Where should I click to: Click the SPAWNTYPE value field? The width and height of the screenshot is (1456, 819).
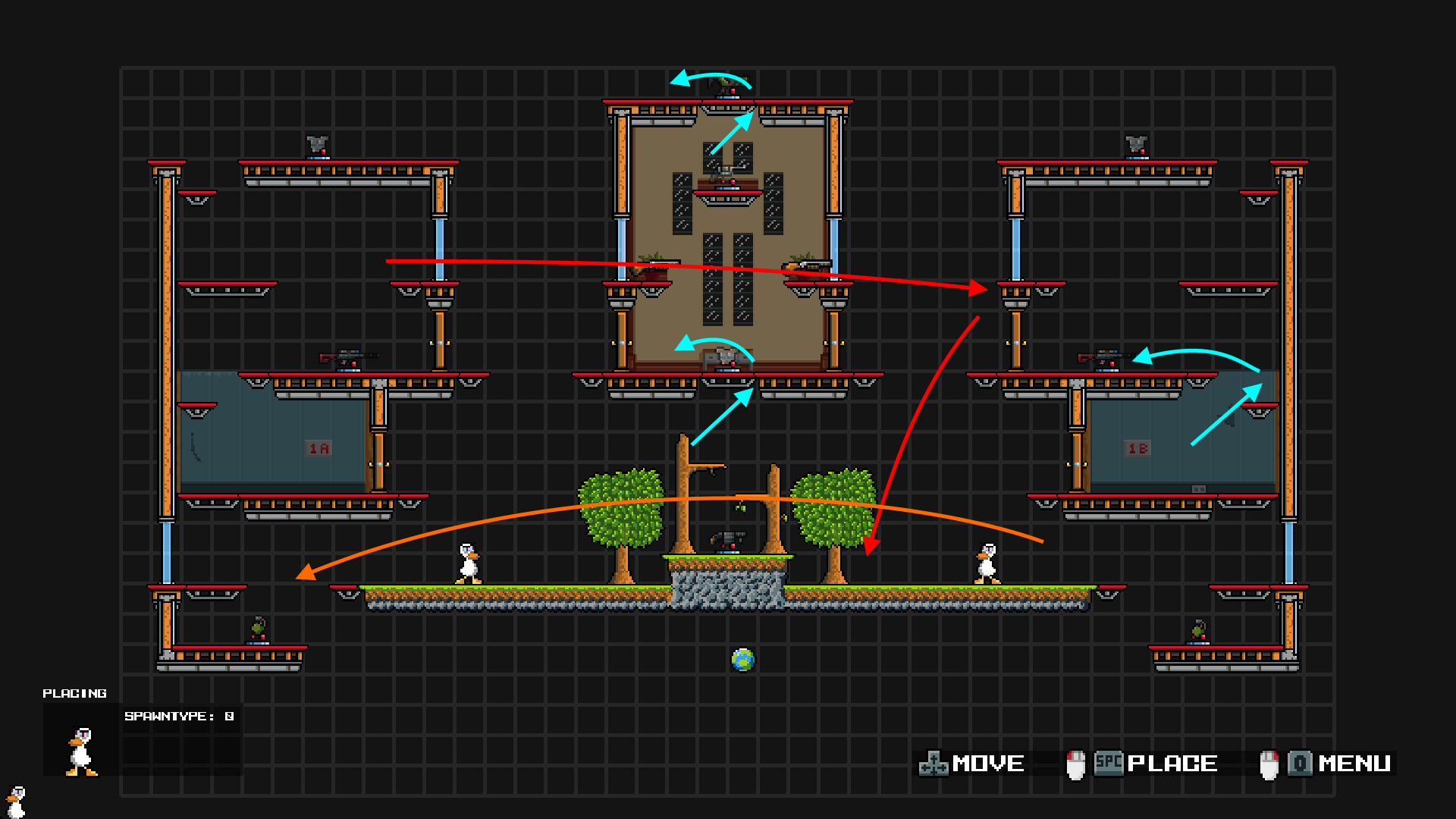(x=229, y=716)
